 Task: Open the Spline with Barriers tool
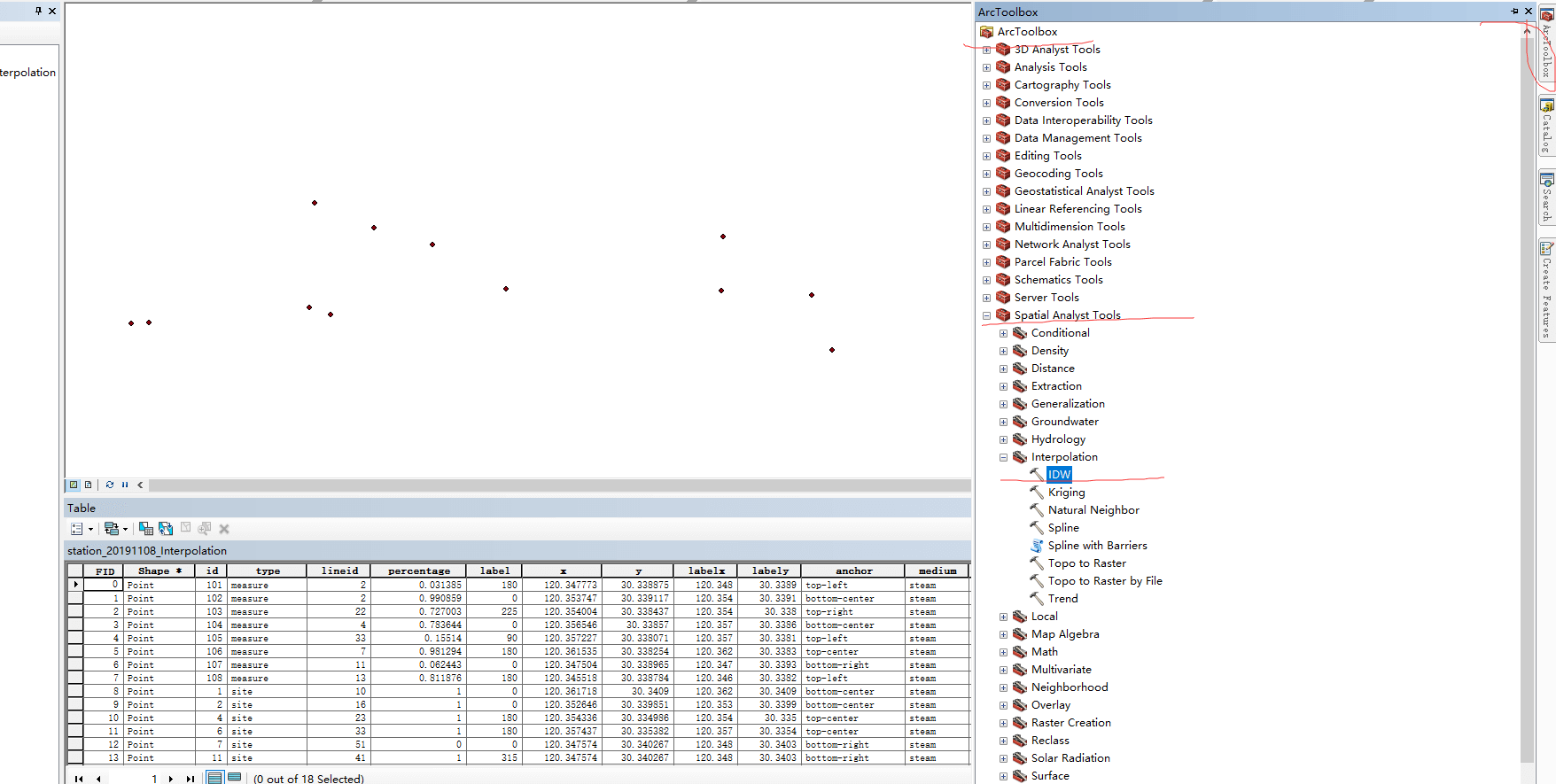pos(1097,546)
